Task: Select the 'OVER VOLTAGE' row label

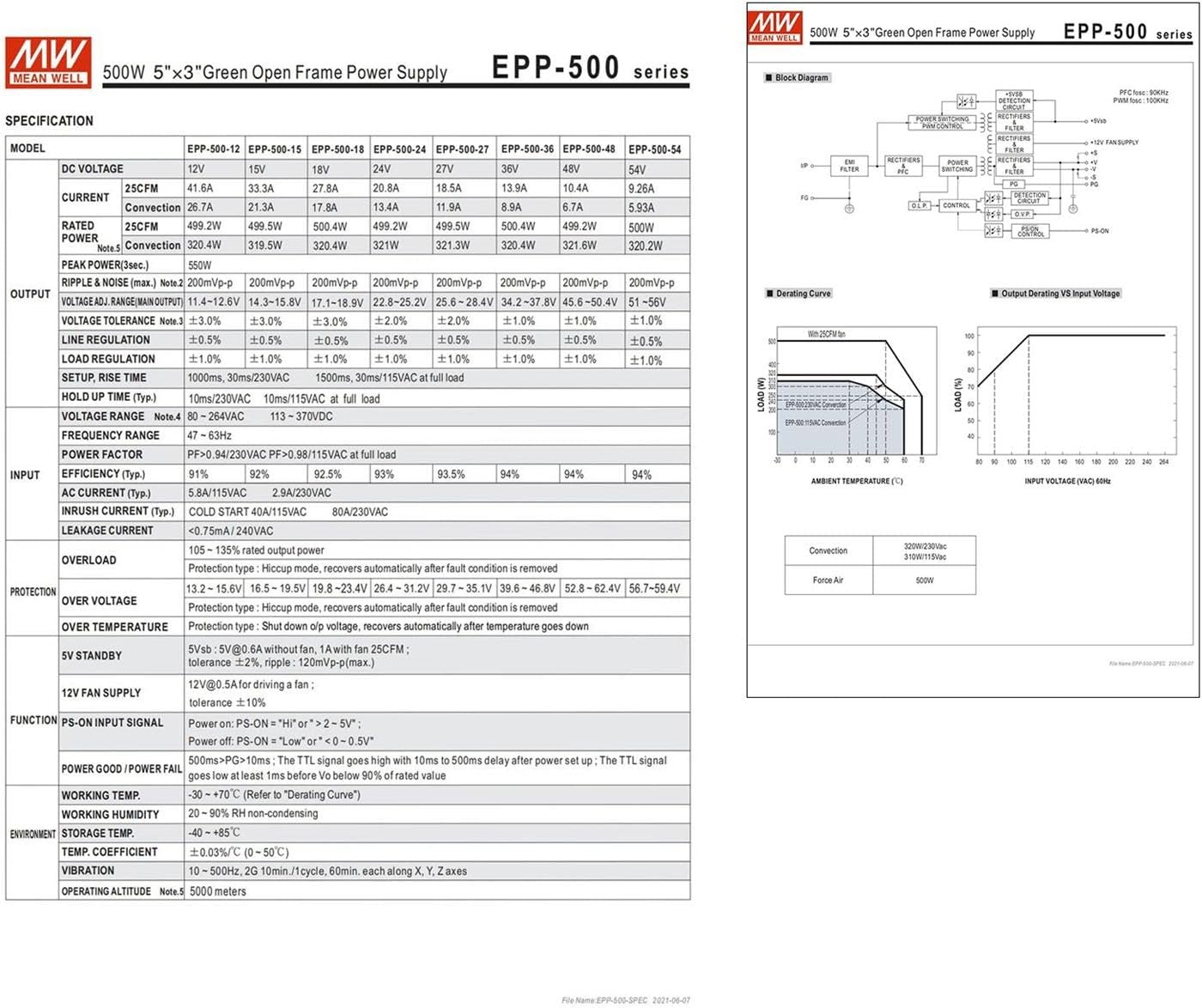Action: tap(99, 601)
